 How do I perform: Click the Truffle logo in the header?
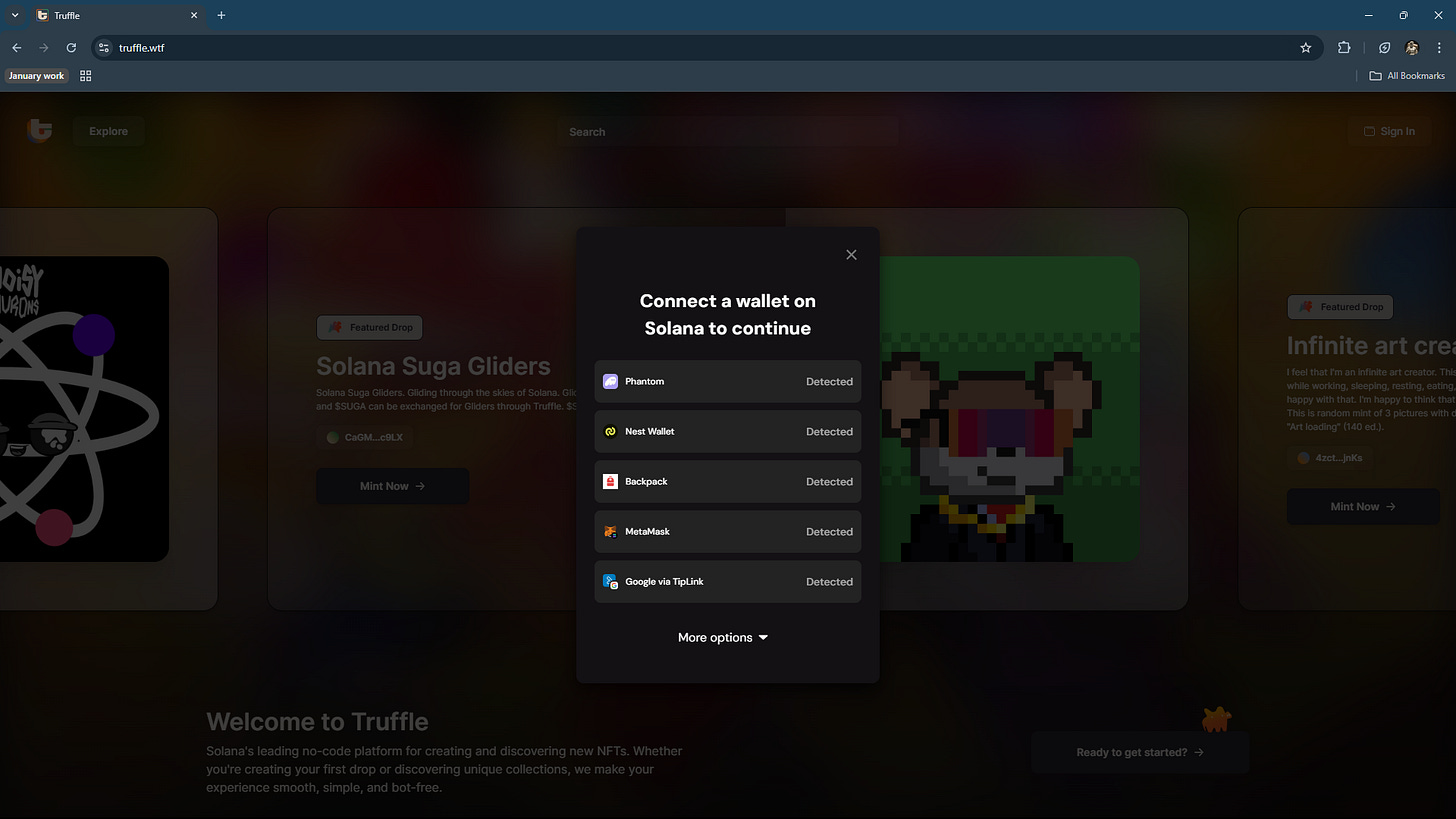point(39,131)
